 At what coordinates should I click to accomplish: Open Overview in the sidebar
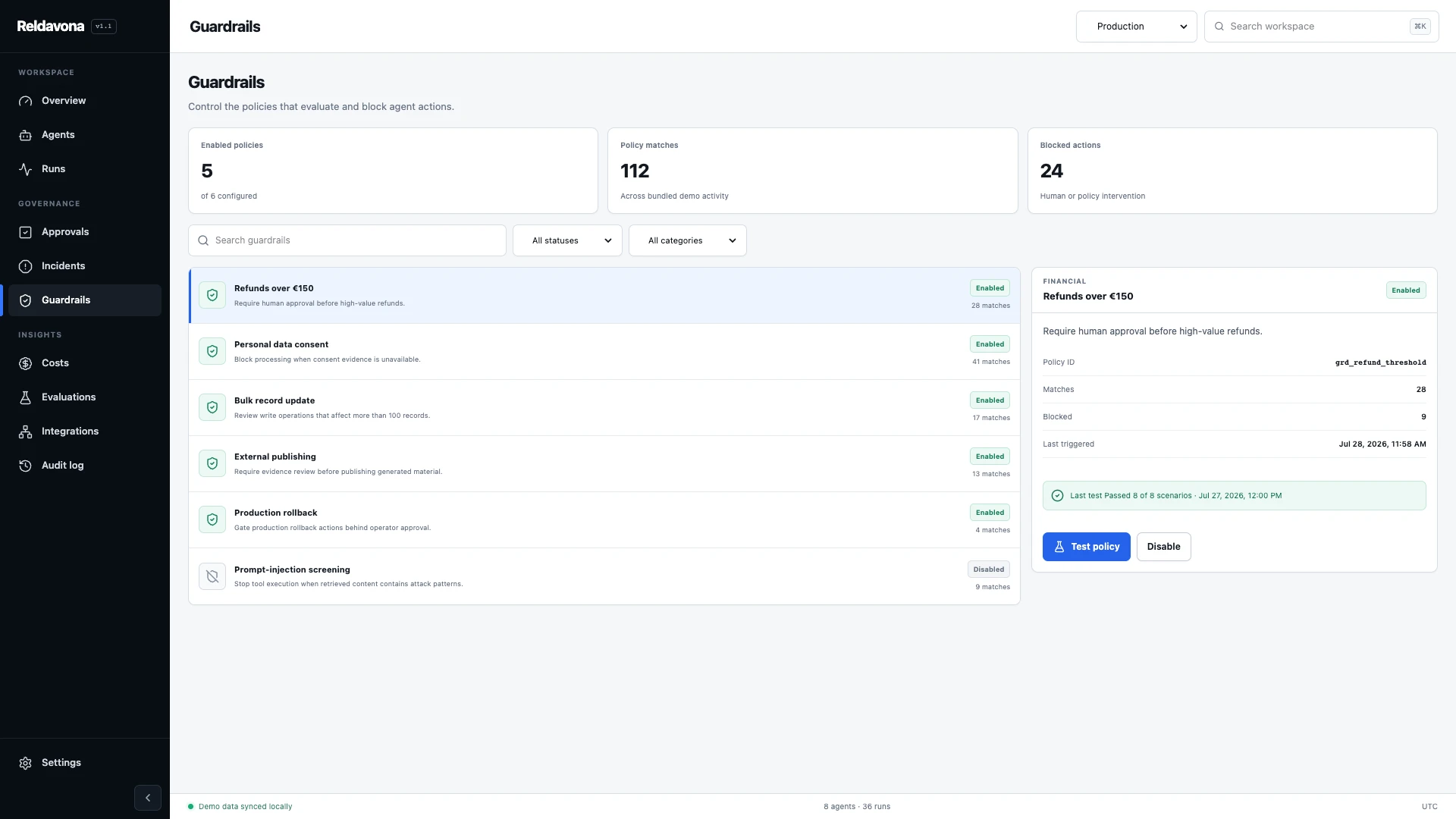coord(85,101)
